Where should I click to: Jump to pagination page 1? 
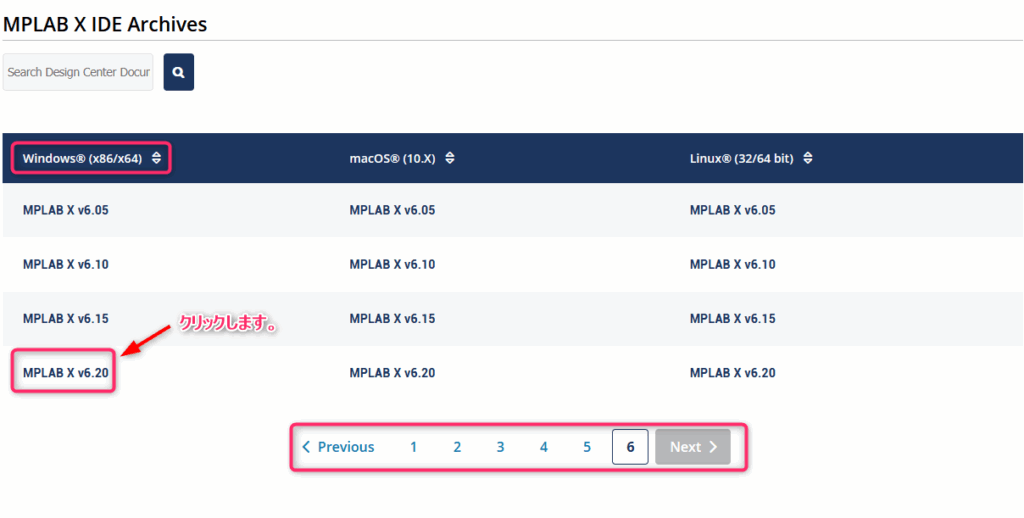coord(413,447)
